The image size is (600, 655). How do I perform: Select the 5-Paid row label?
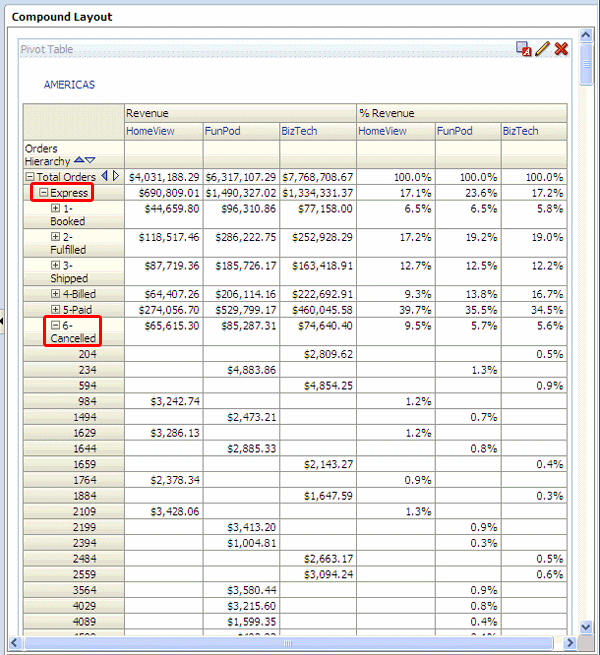77,310
